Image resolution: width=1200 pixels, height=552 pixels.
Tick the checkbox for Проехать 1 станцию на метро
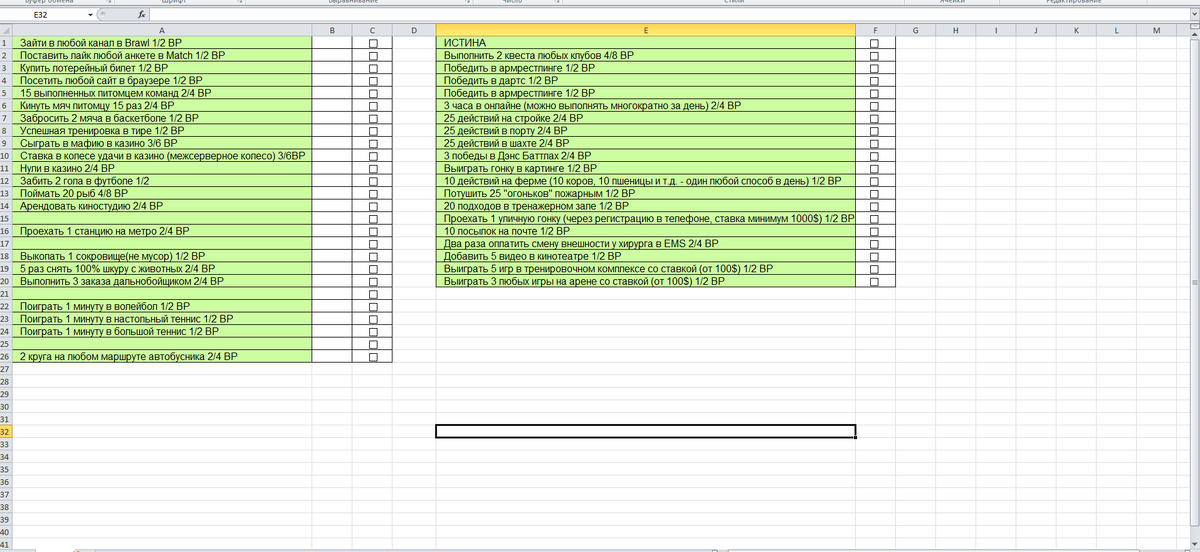(373, 231)
